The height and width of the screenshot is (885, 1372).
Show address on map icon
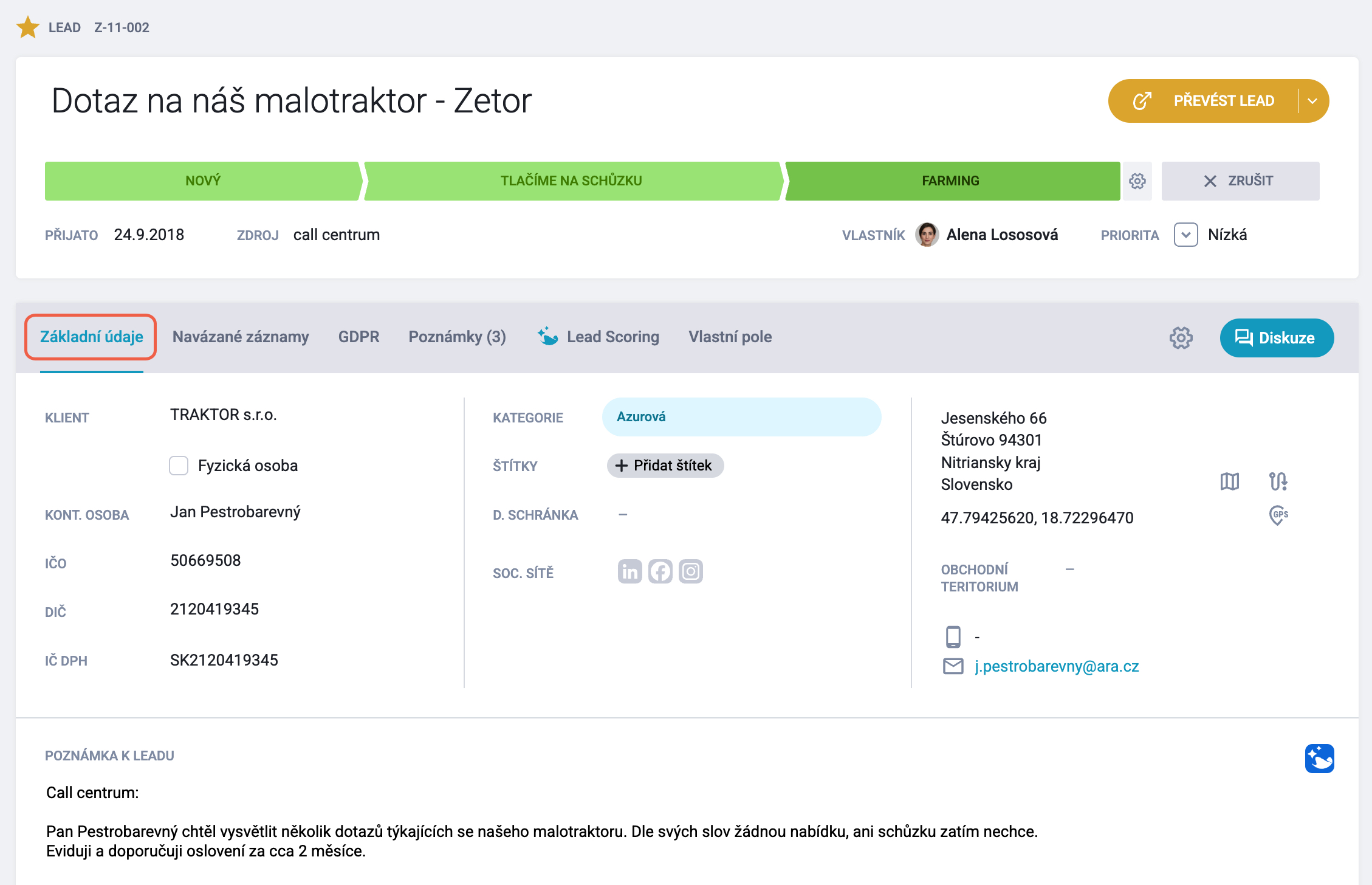pyautogui.click(x=1230, y=481)
